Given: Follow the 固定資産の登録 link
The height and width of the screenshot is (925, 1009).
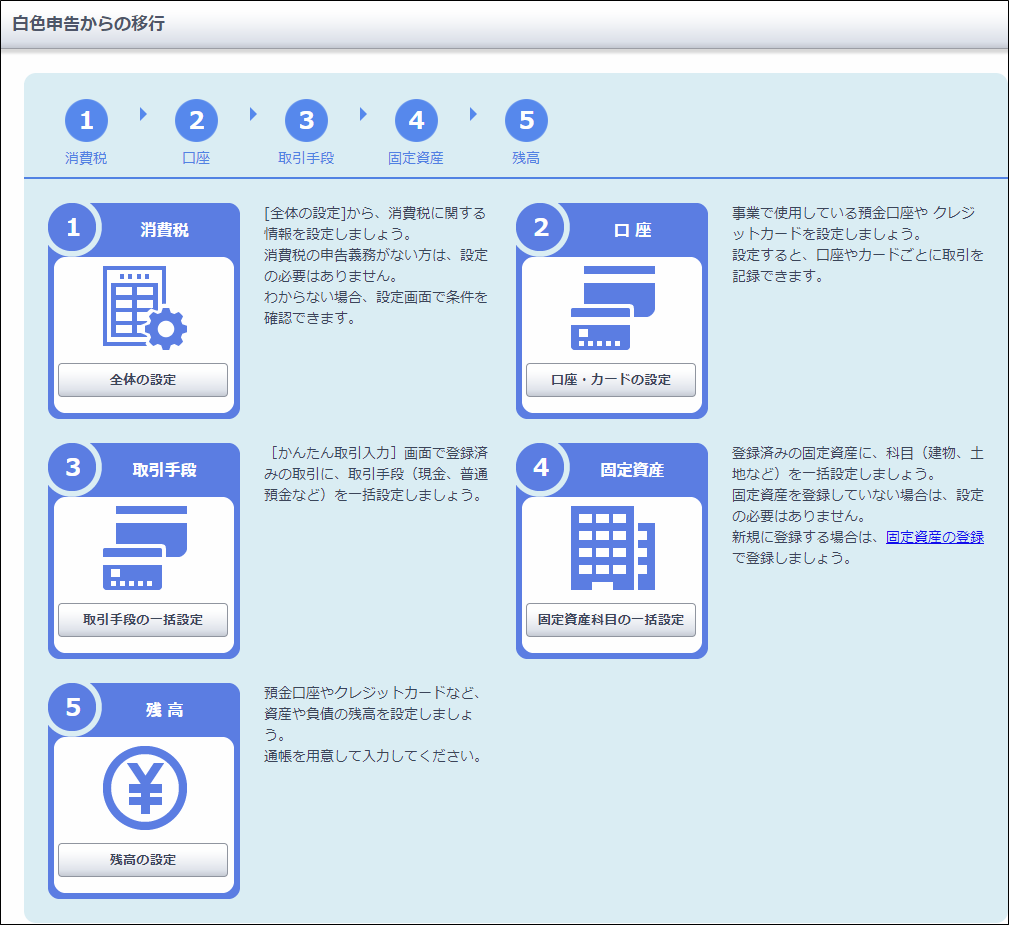Looking at the screenshot, I should coord(934,537).
